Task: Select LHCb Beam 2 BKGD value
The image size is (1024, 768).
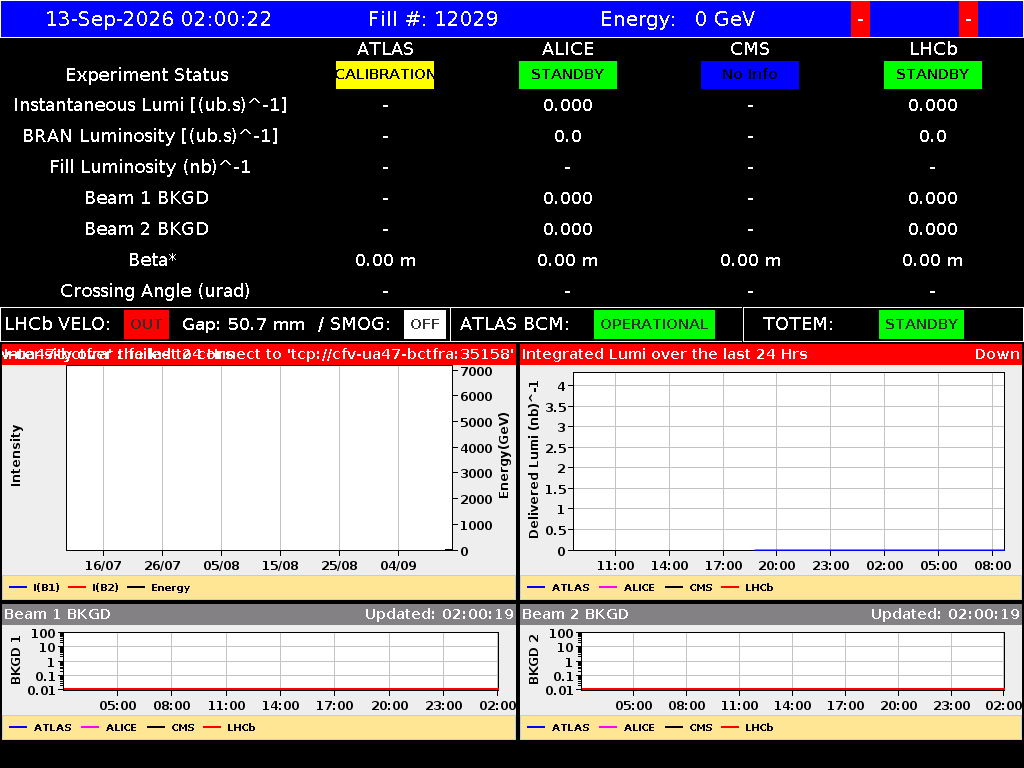Action: 933,229
